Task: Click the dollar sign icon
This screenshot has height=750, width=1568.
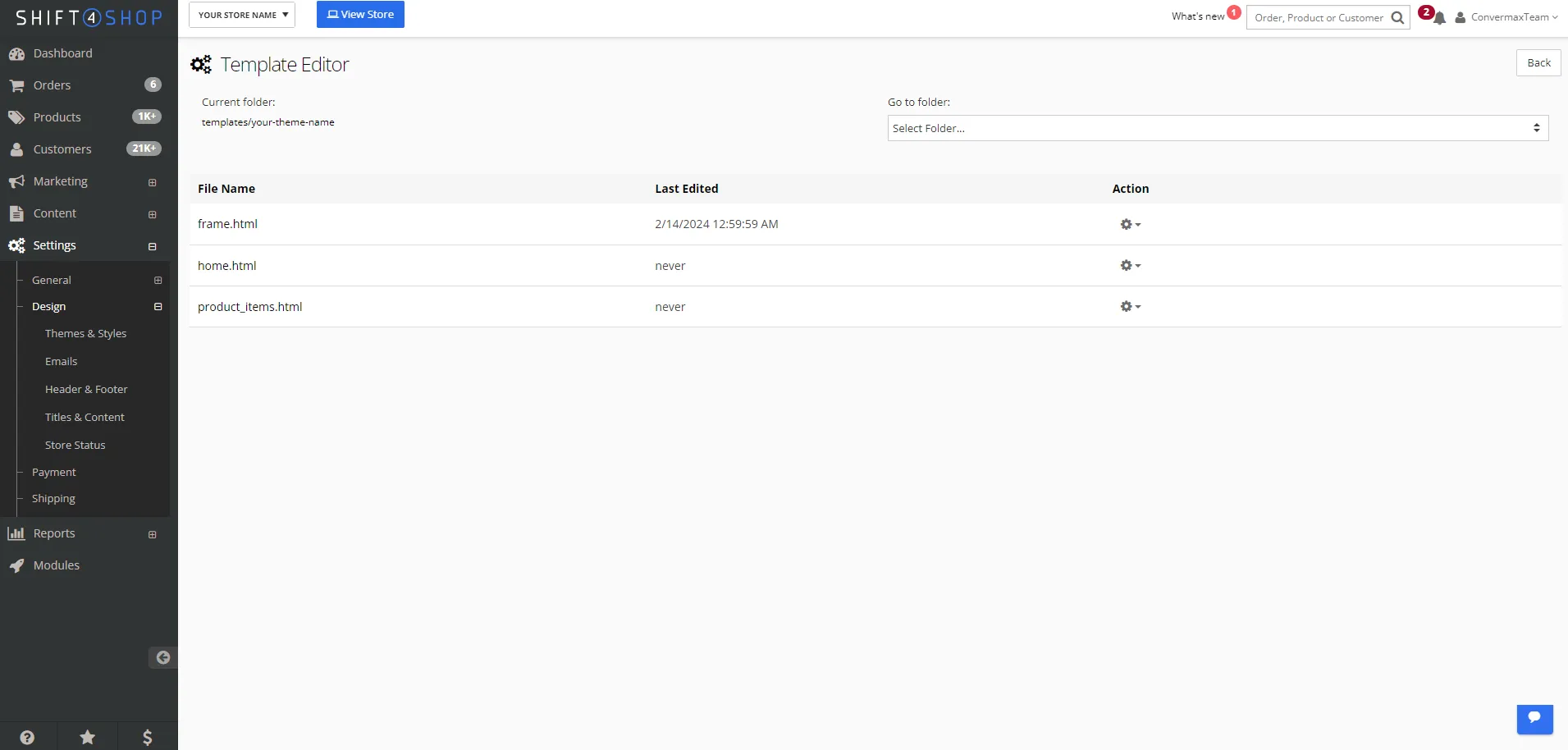Action: pyautogui.click(x=148, y=737)
